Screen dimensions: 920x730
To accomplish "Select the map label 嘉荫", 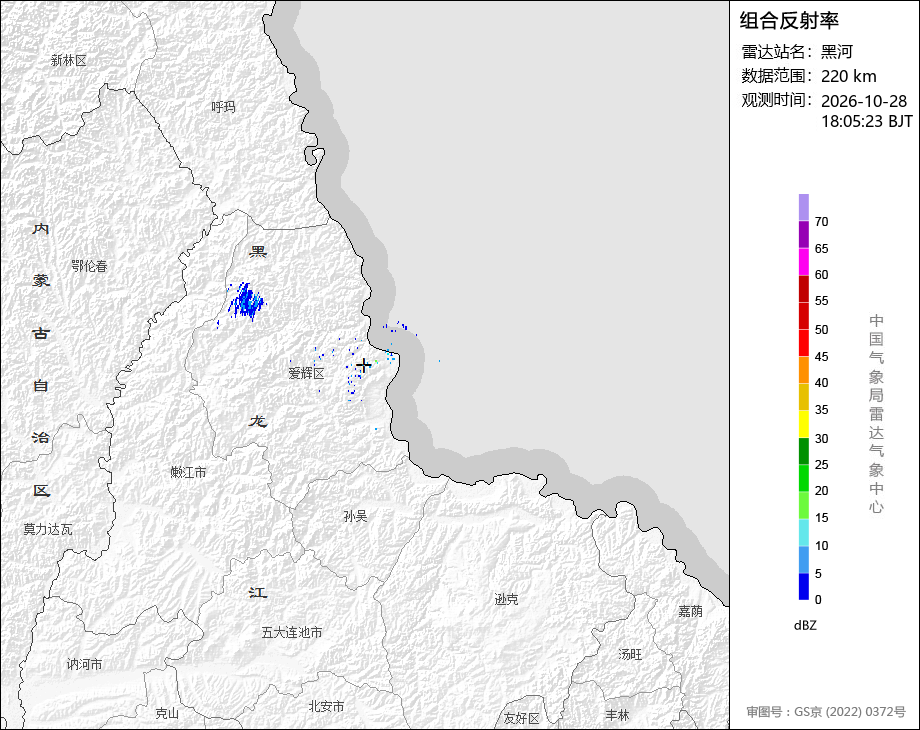I will click(x=691, y=611).
